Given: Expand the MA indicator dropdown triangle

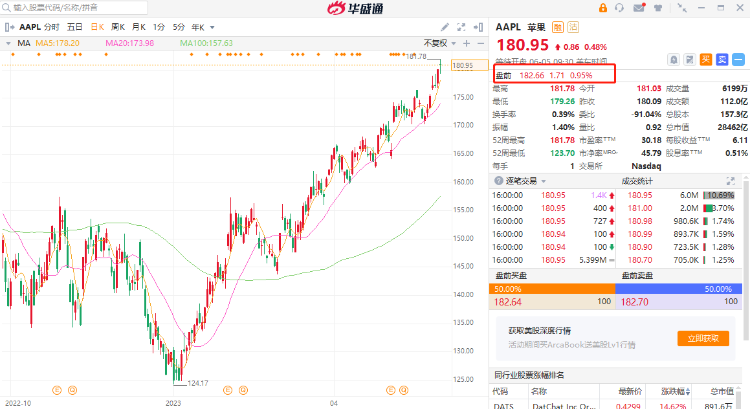Looking at the screenshot, I should point(8,43).
